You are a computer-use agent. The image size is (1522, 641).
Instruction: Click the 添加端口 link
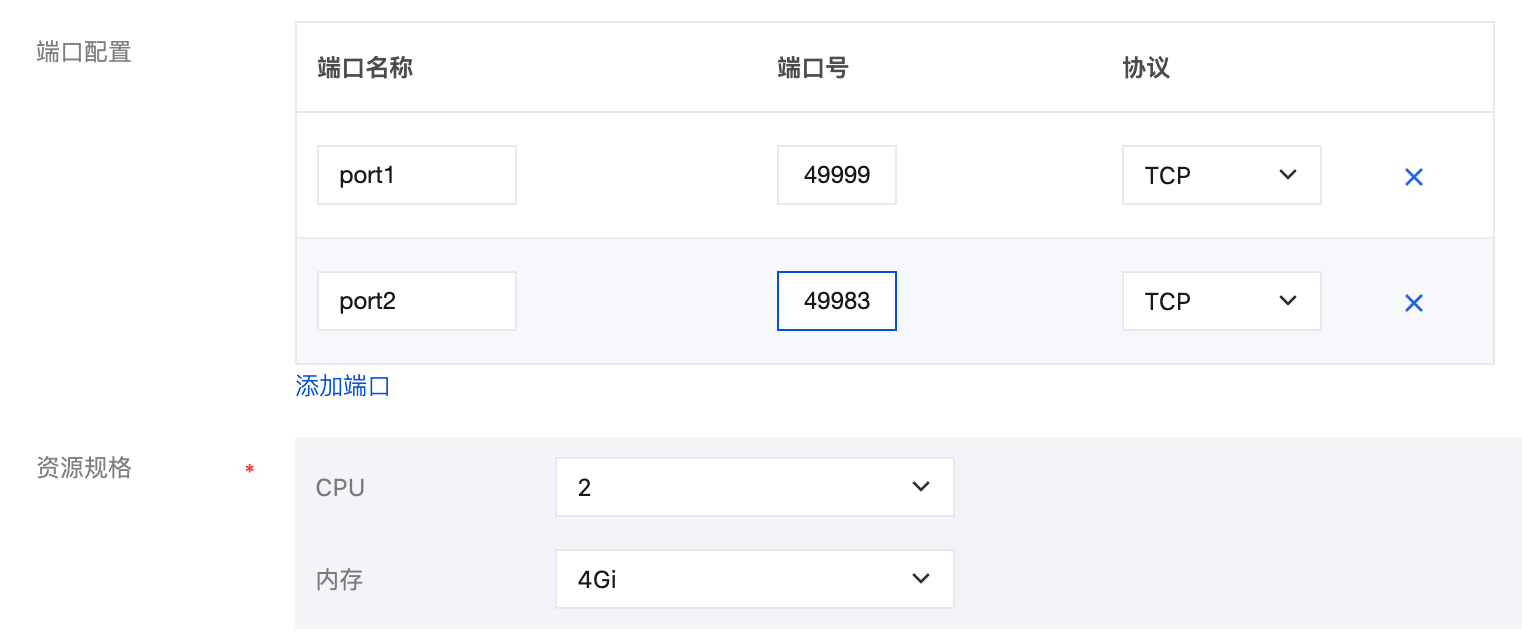(x=343, y=387)
